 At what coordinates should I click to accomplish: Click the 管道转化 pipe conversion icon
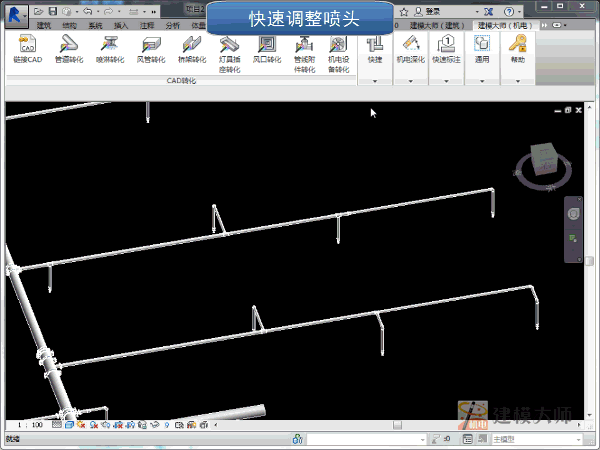pos(69,44)
